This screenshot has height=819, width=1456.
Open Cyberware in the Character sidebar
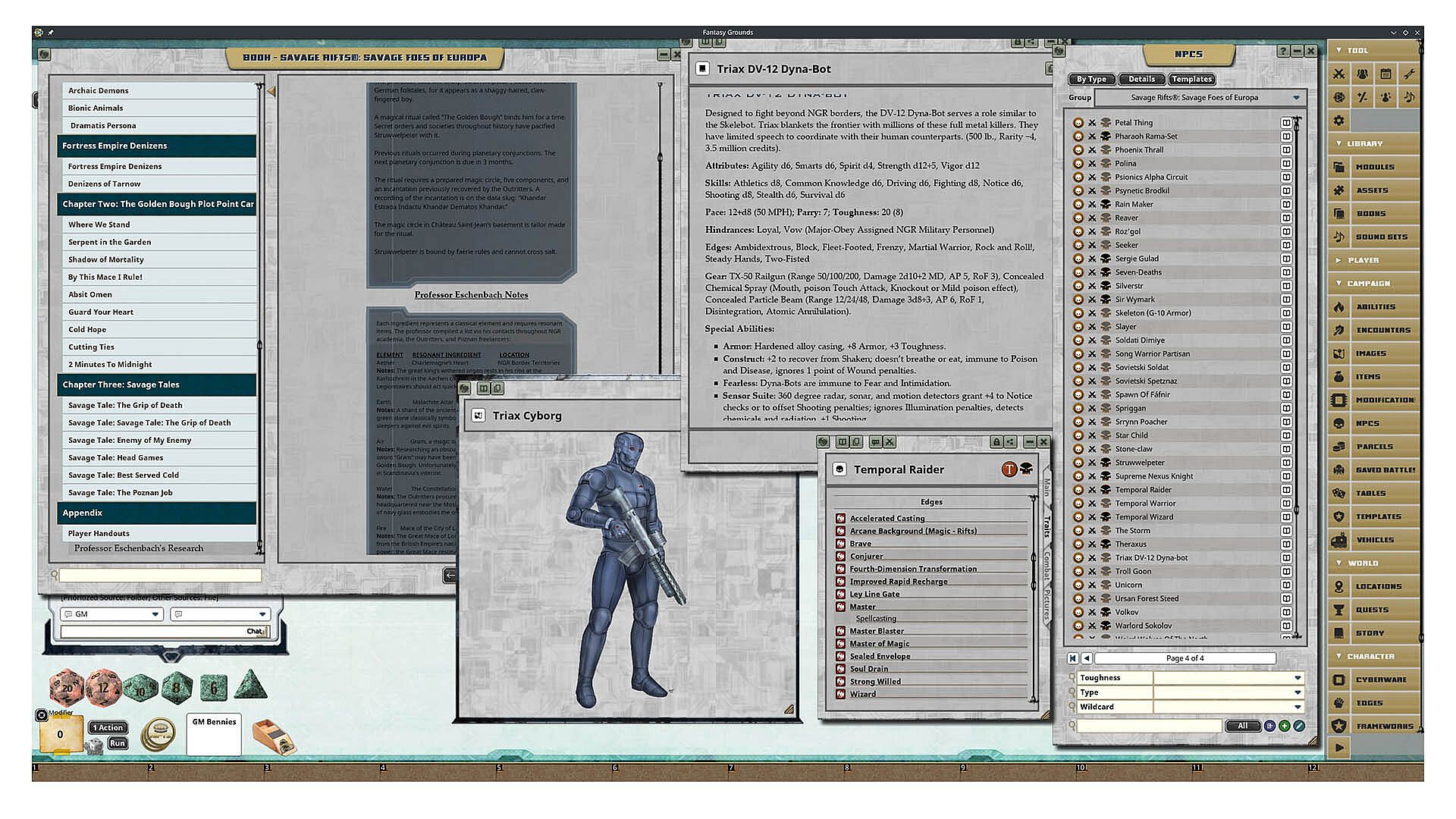pos(1374,679)
